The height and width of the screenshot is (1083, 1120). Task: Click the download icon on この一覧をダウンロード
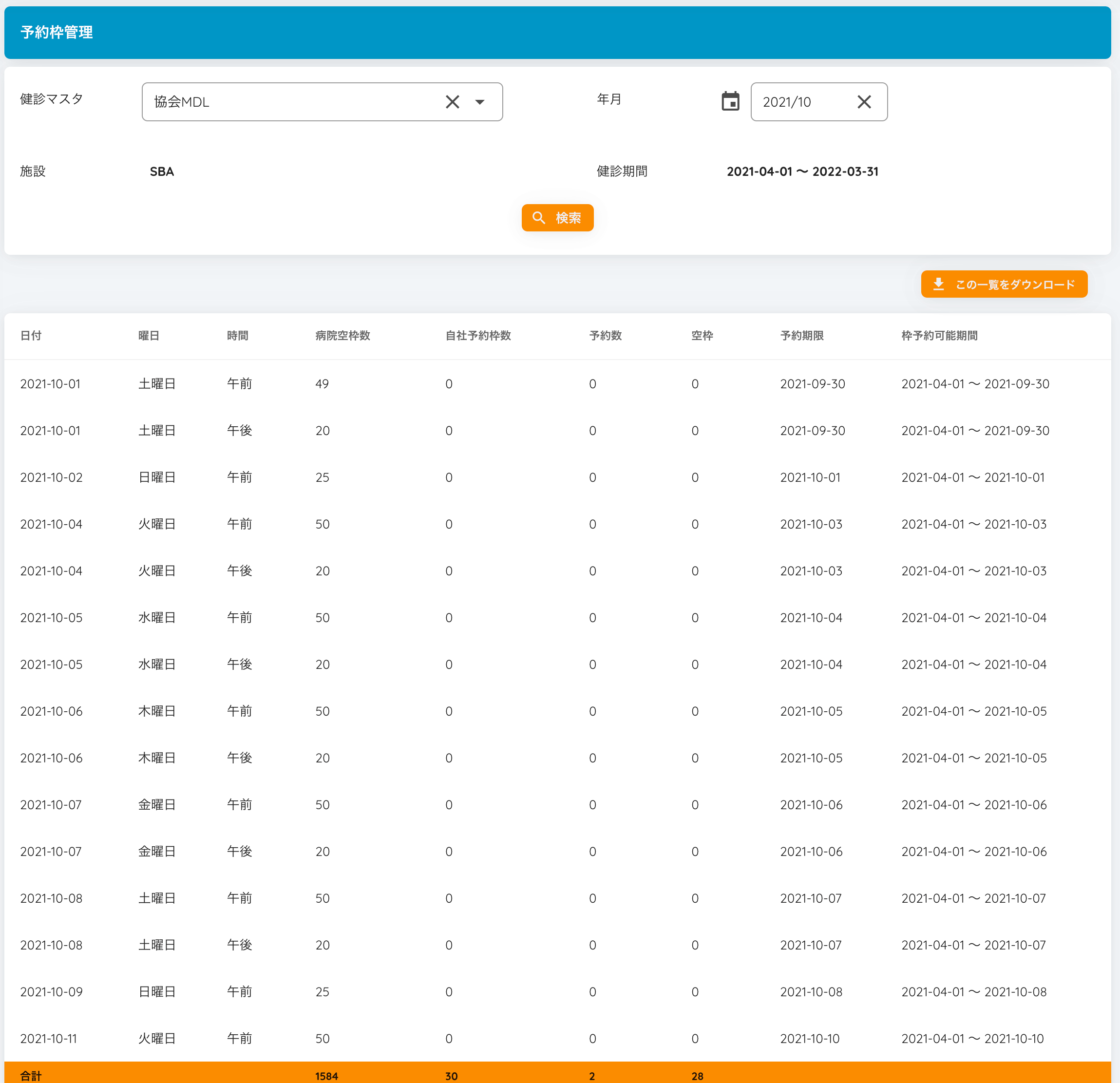[x=938, y=284]
